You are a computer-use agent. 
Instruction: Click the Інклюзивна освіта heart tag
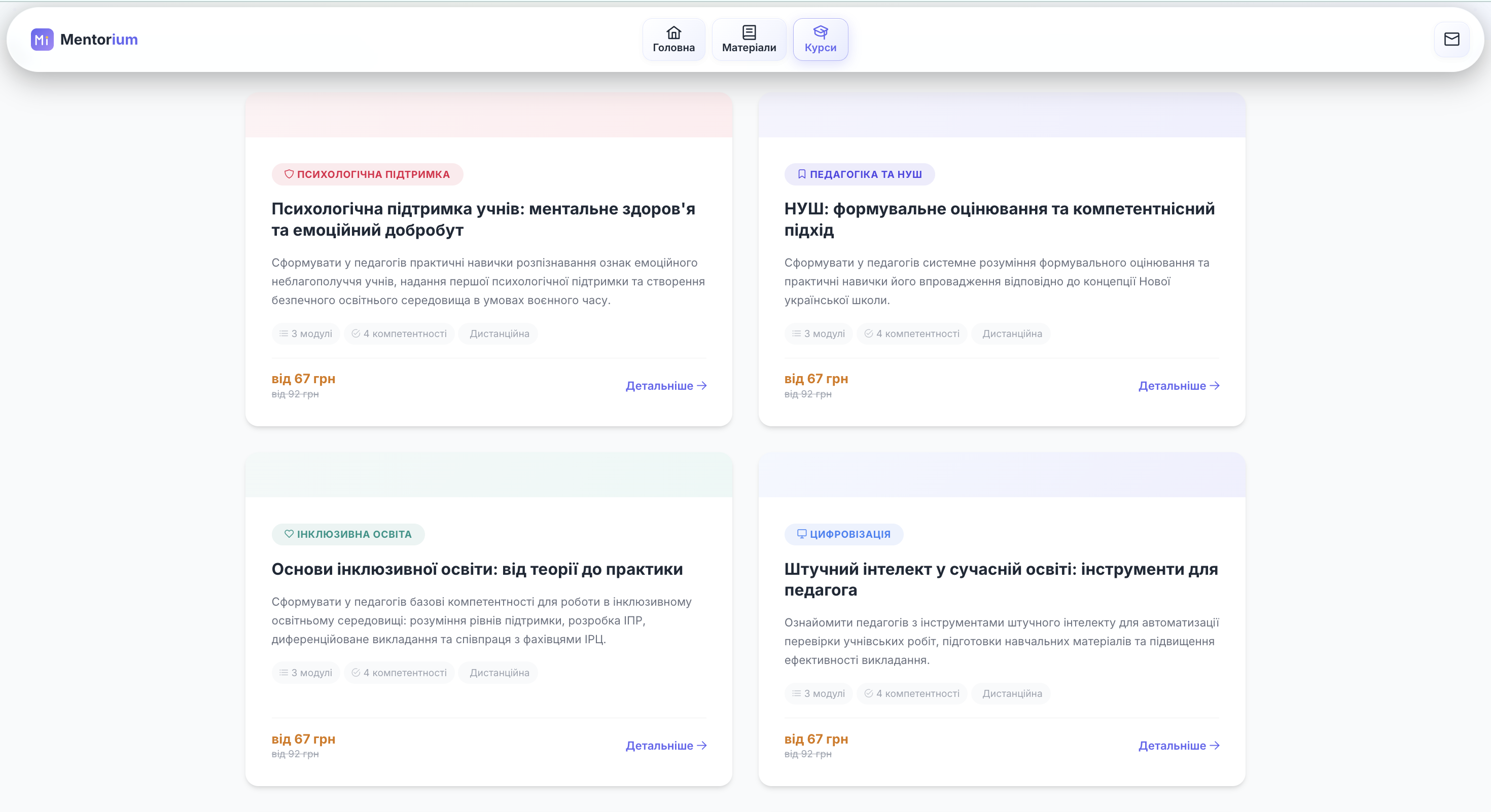point(348,534)
